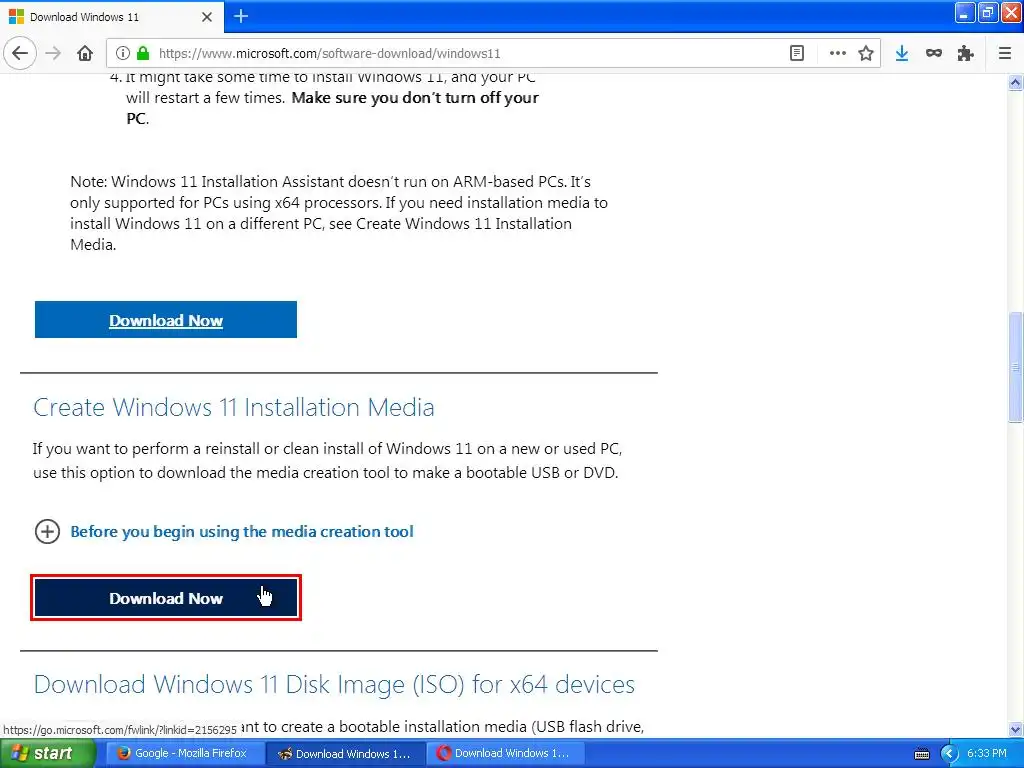
Task: Open the Windows Start menu
Action: [x=48, y=754]
